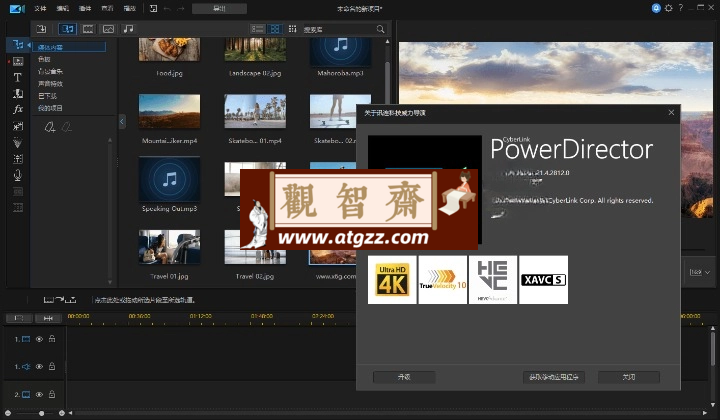Image resolution: width=720 pixels, height=420 pixels.
Task: Open the sidebar room icon below Media Room
Action: pos(17,61)
